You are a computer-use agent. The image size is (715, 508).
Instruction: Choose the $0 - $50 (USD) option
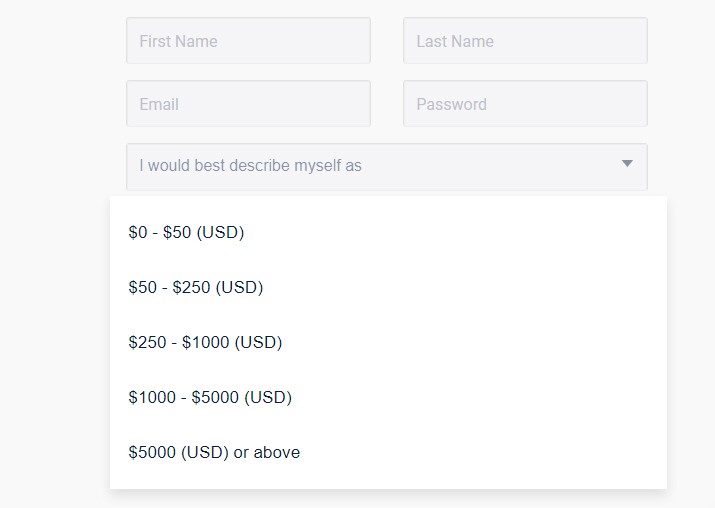pos(186,232)
